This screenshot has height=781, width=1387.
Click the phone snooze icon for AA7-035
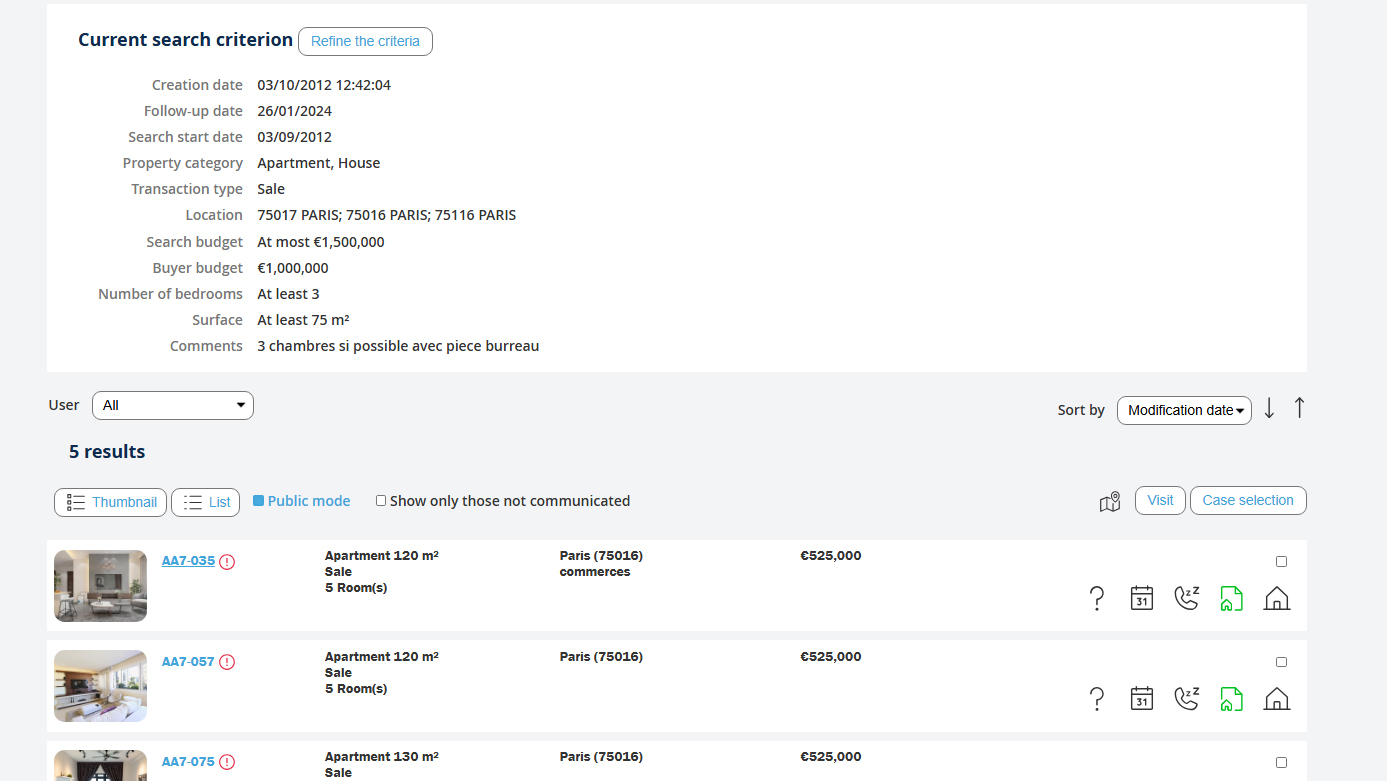pyautogui.click(x=1186, y=598)
